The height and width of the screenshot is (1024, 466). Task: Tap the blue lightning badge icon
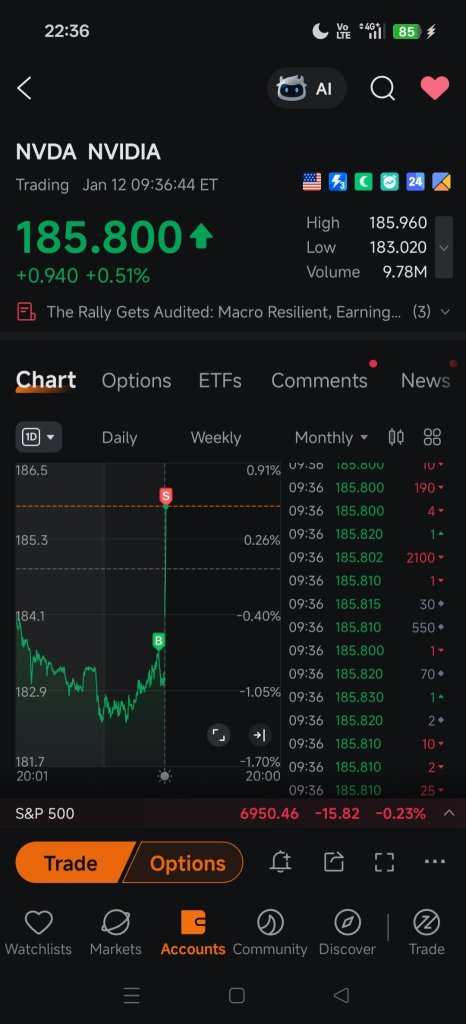(337, 182)
